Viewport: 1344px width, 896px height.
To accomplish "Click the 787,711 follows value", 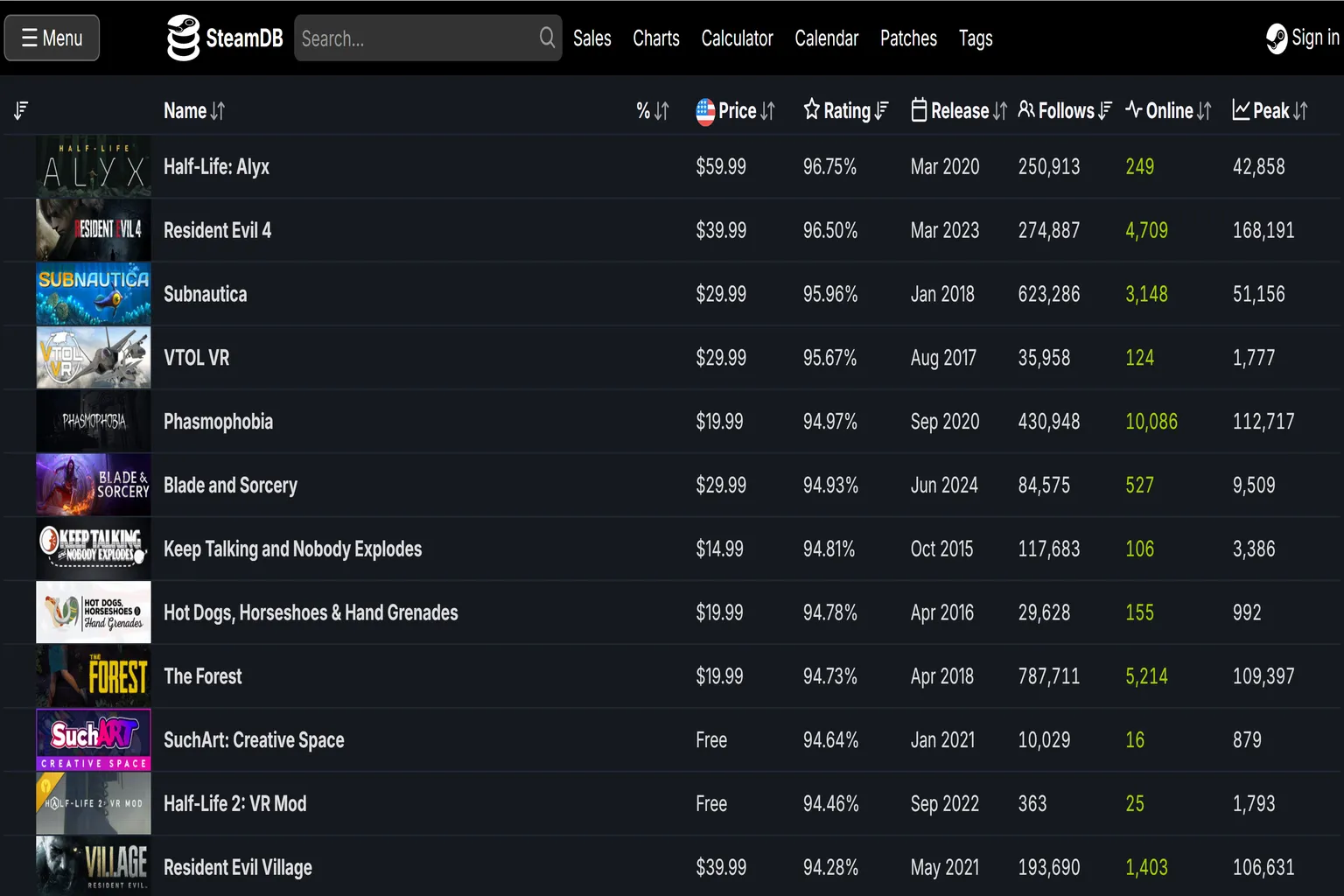I will (1049, 676).
